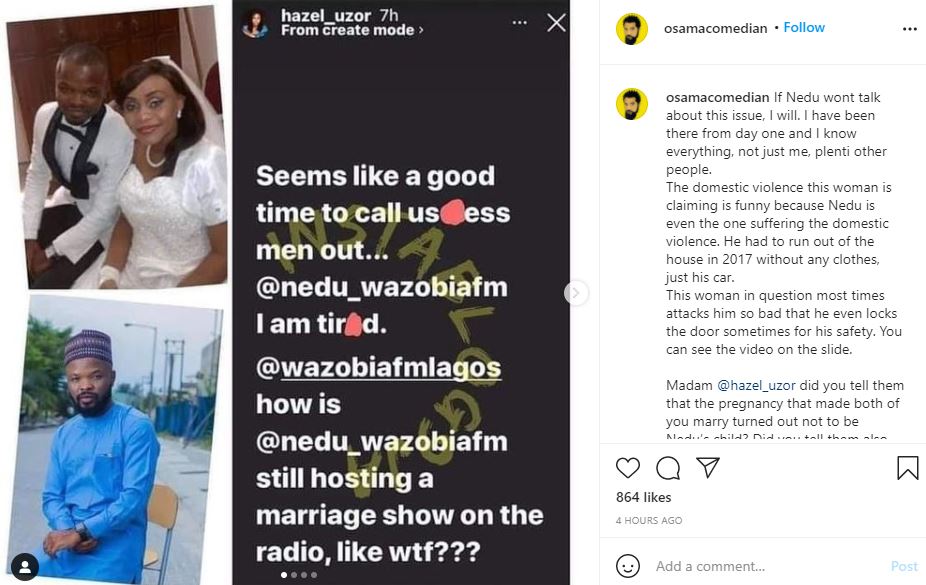Save post with bookmark icon
The width and height of the screenshot is (926, 585).
(x=907, y=468)
